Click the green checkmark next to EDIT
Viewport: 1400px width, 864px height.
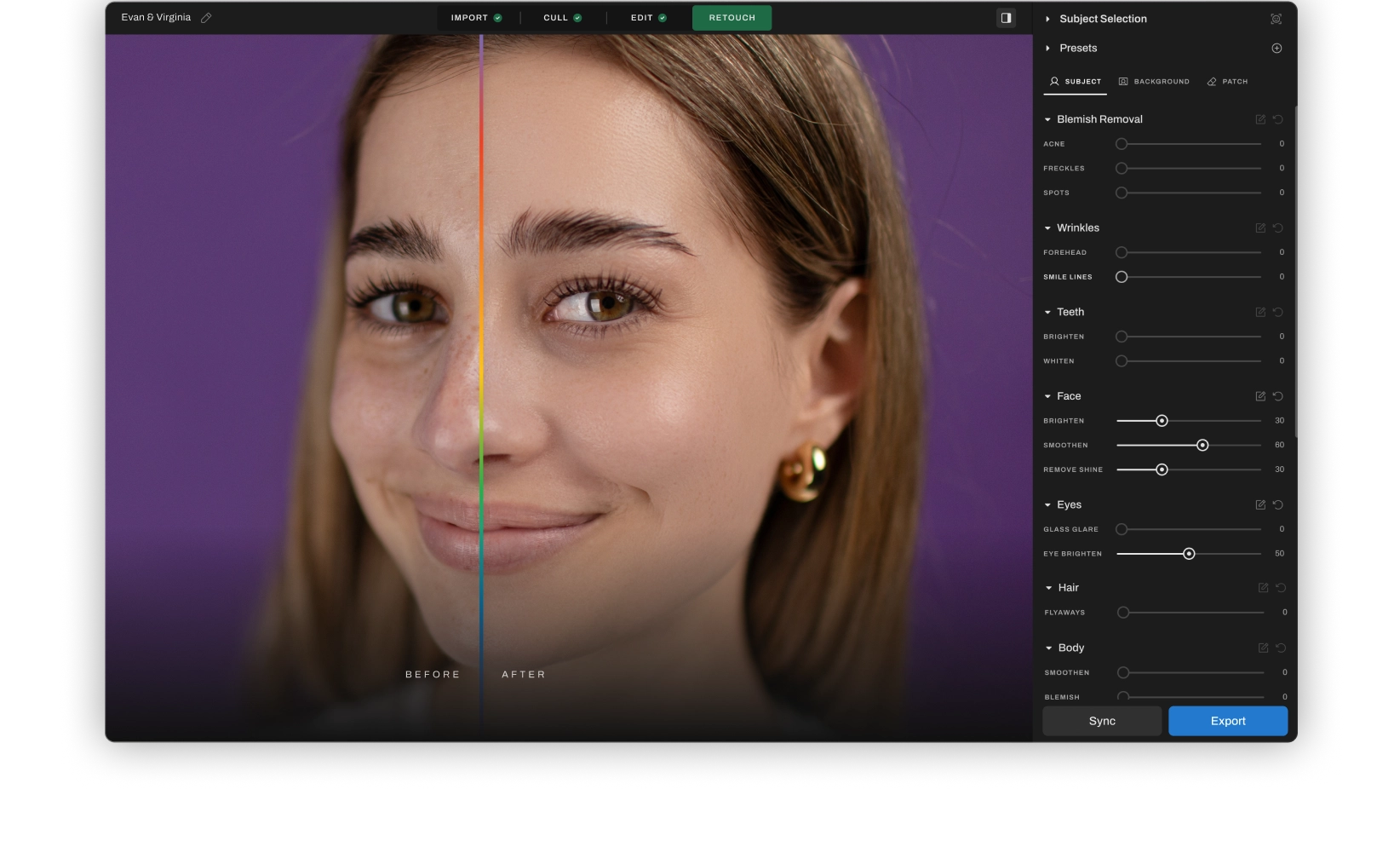coord(664,17)
